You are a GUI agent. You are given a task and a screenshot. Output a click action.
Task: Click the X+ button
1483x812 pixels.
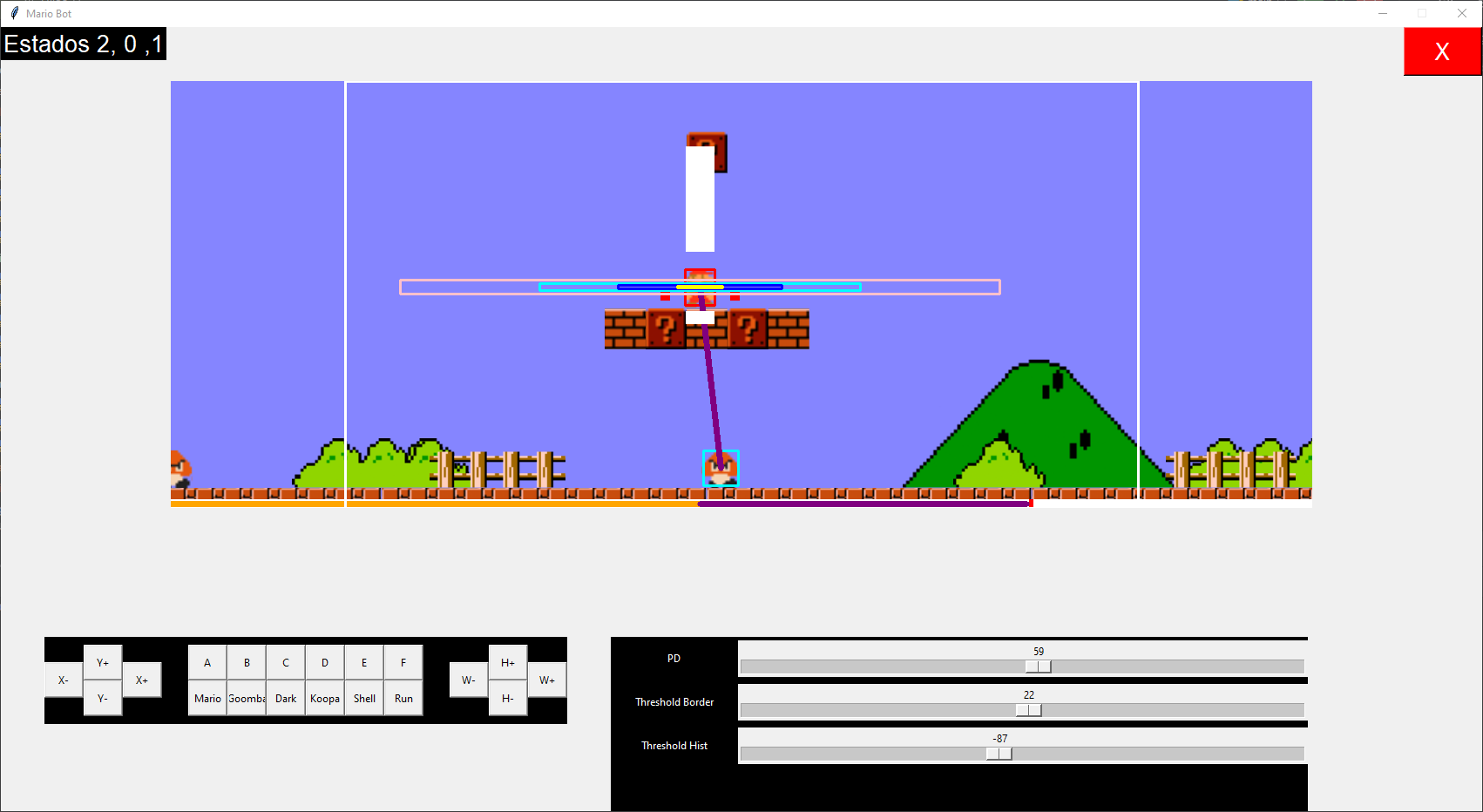click(142, 680)
